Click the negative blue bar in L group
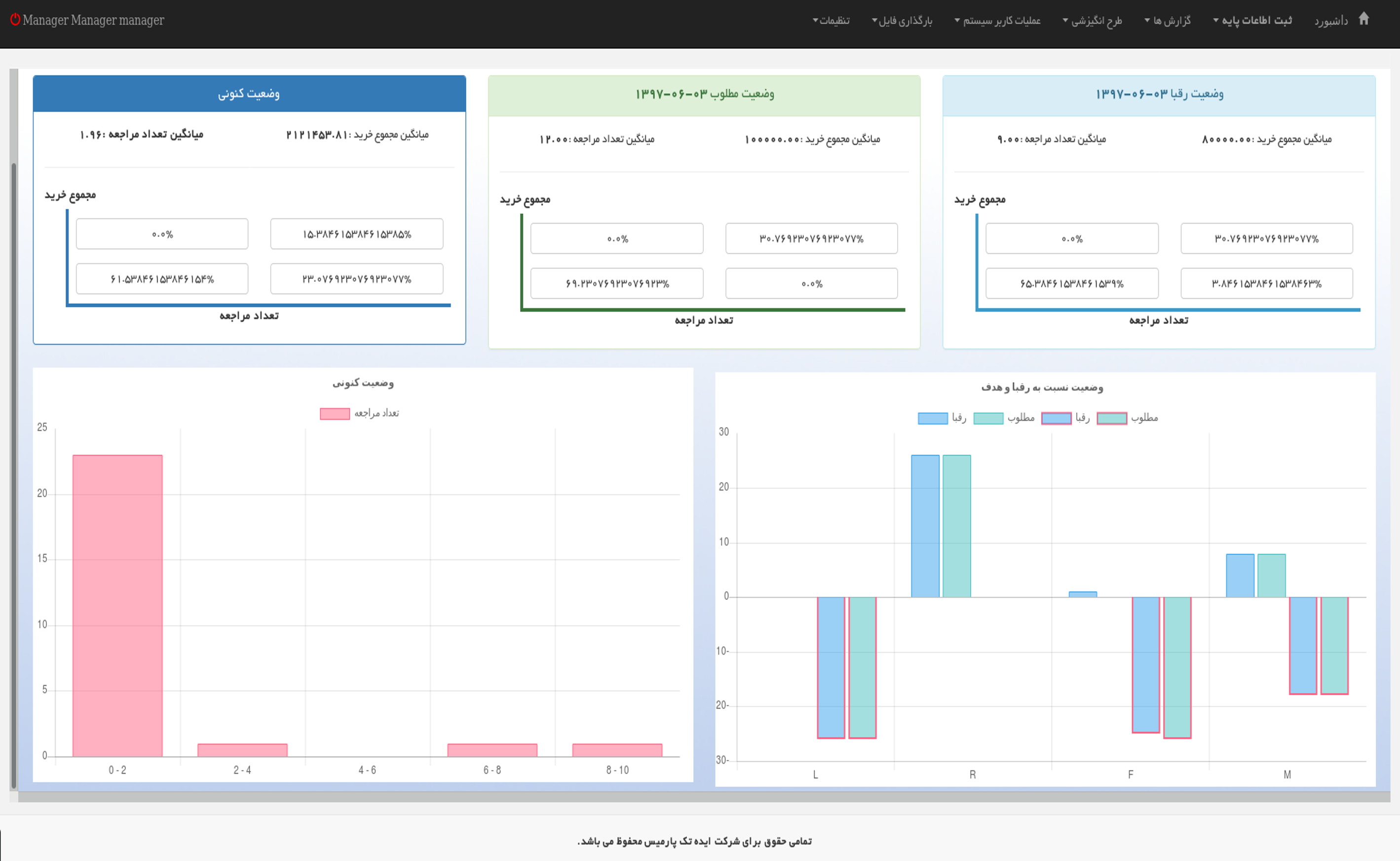Viewport: 1400px width, 861px height. coord(831,668)
